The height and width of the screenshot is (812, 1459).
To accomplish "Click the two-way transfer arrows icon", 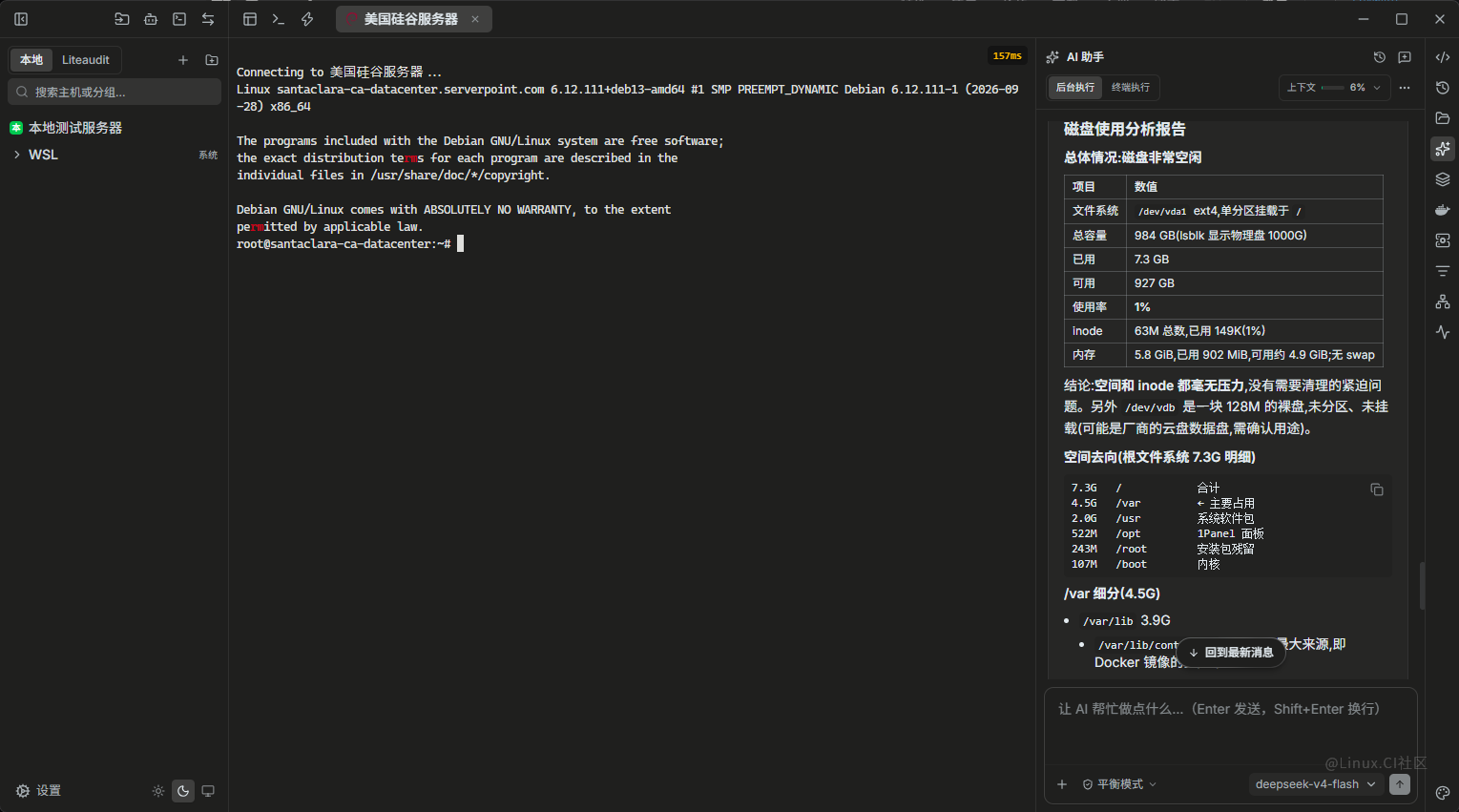I will click(x=208, y=19).
